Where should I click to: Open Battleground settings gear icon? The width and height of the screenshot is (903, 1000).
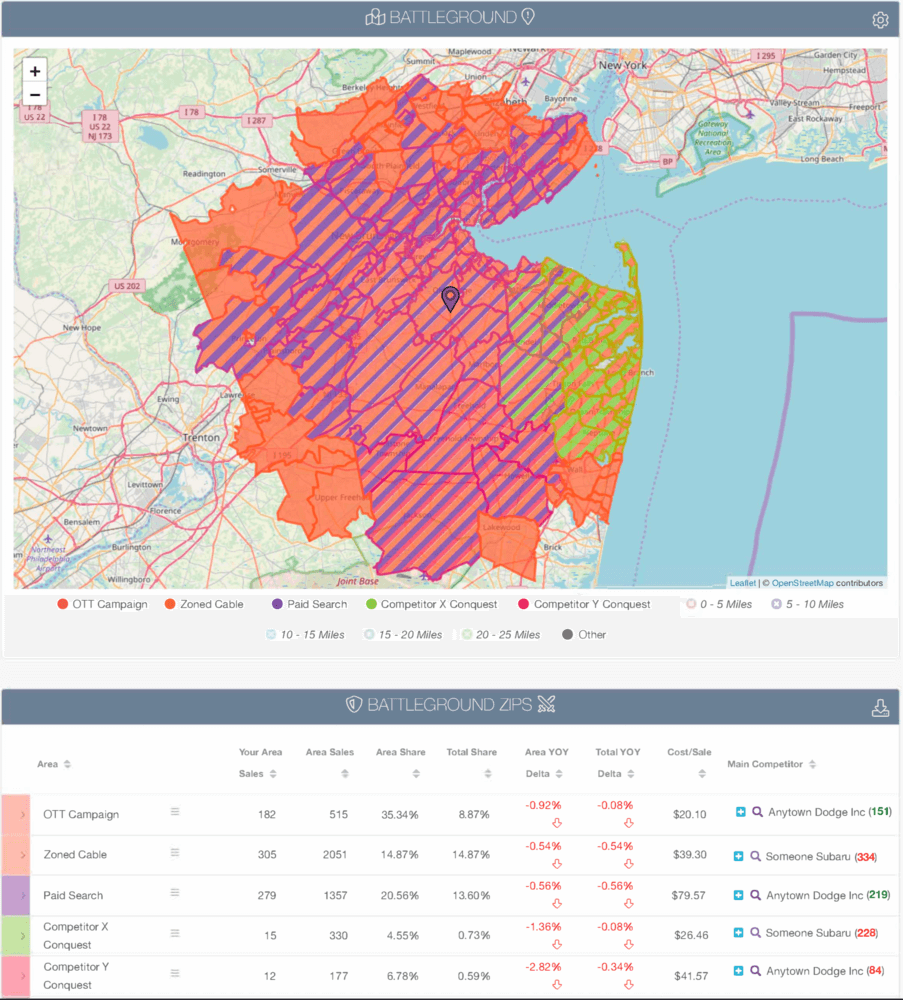(880, 20)
